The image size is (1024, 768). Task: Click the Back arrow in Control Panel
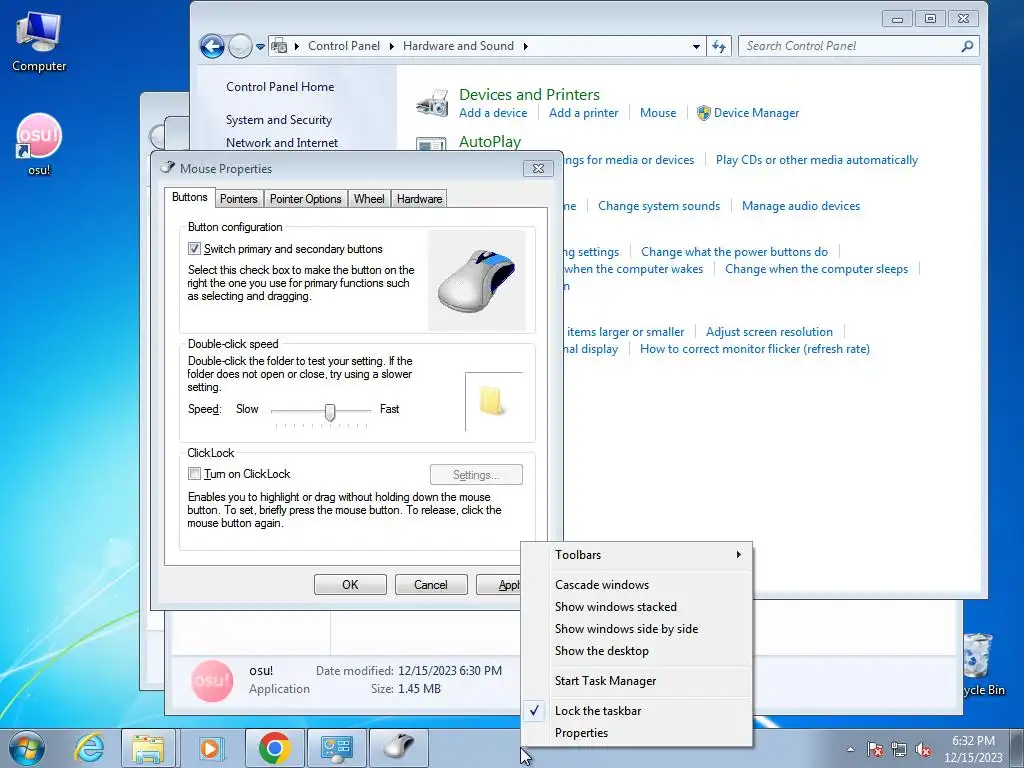pyautogui.click(x=212, y=46)
